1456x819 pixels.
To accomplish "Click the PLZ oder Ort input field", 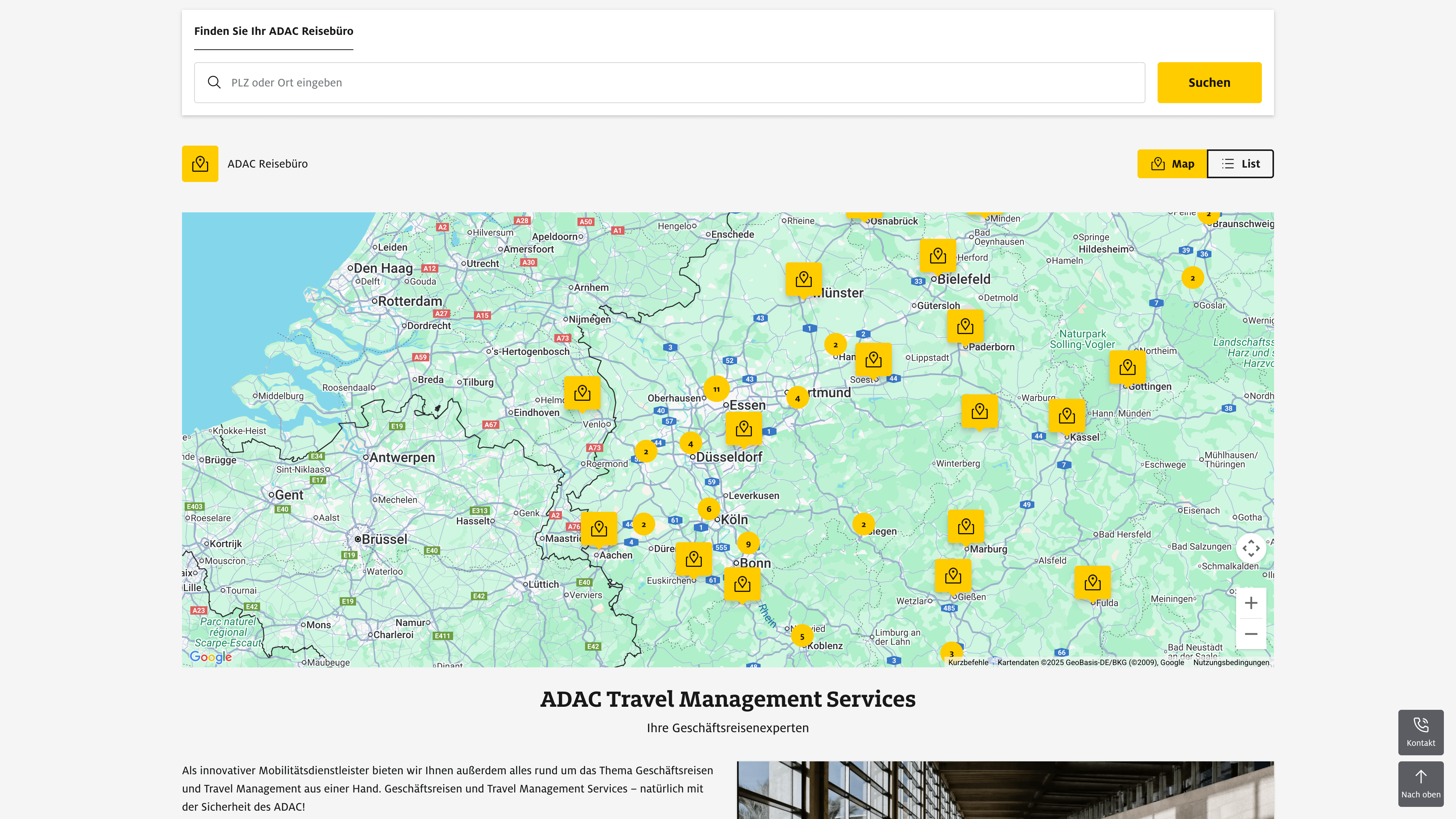I will [x=678, y=83].
